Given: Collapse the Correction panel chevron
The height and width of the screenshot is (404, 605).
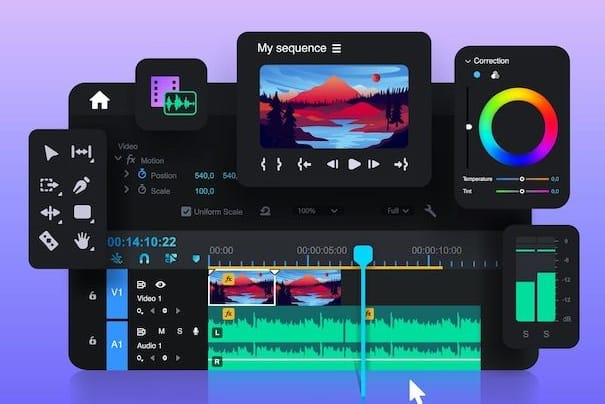Looking at the screenshot, I should [467, 61].
